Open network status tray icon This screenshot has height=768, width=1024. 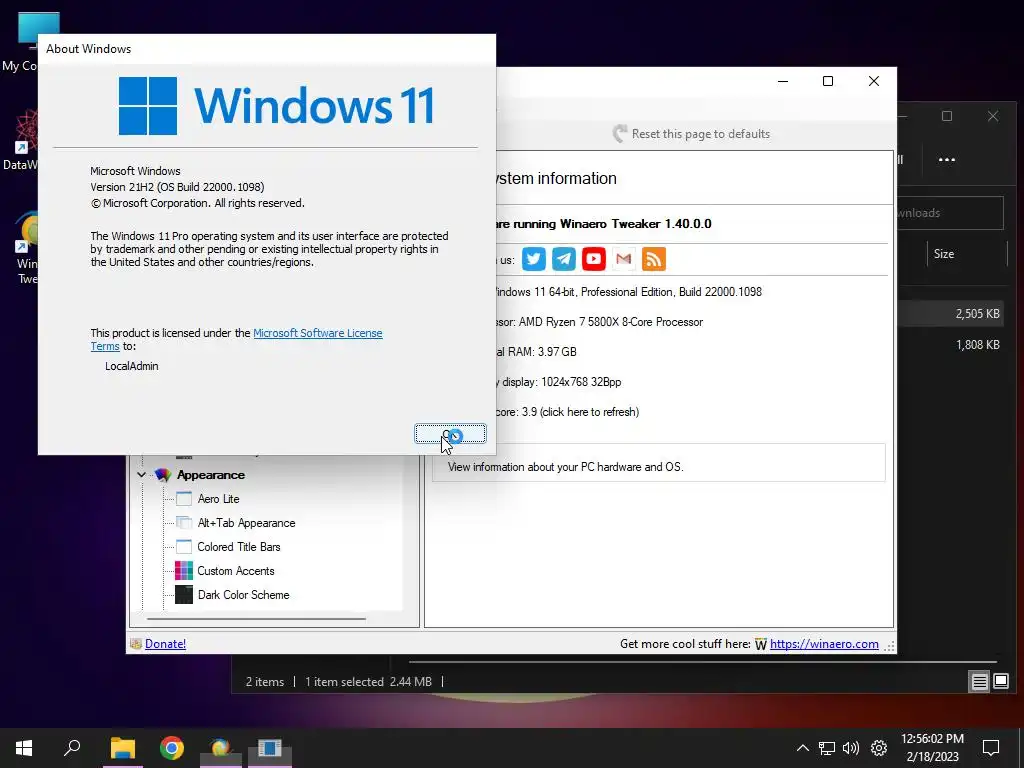pos(827,748)
